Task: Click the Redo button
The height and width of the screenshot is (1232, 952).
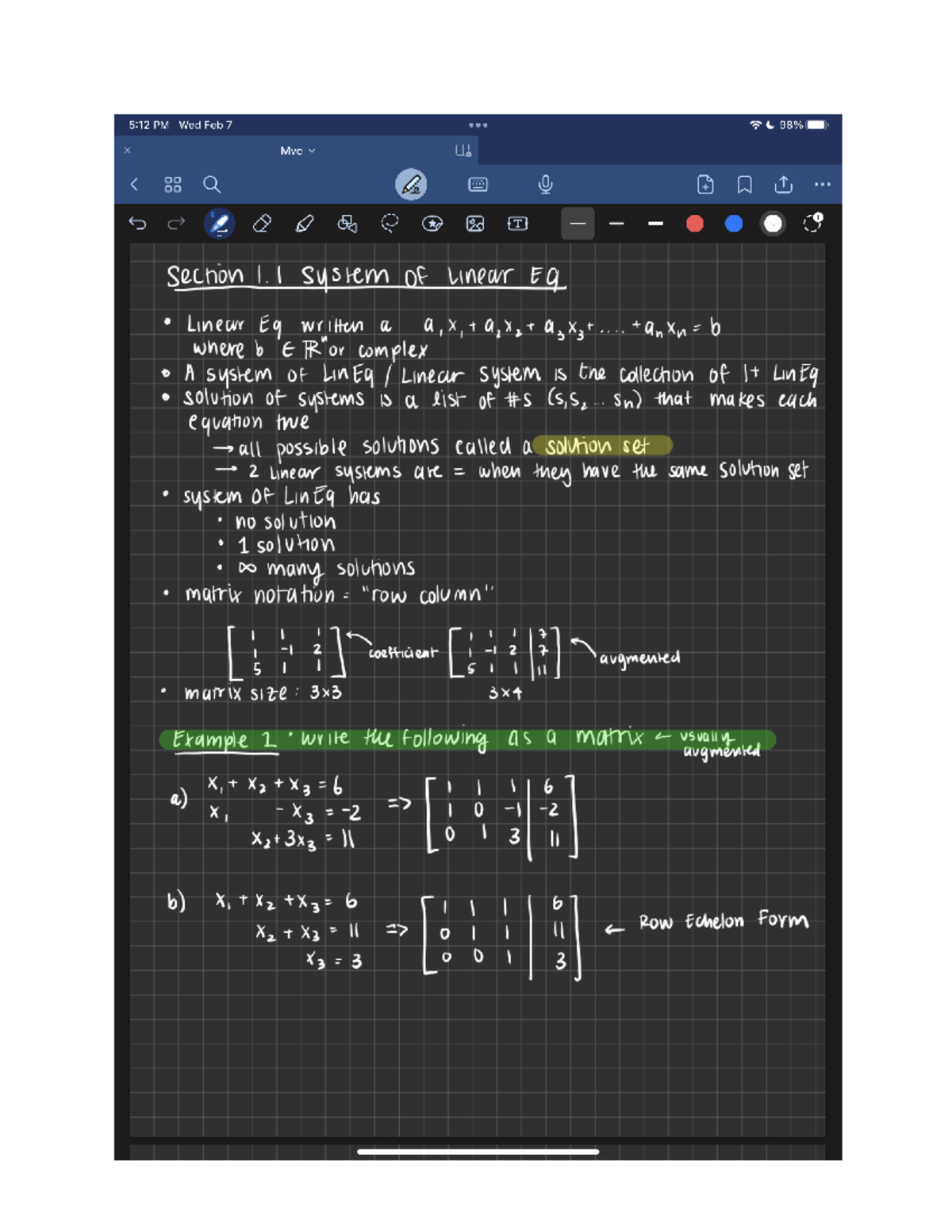Action: 175,223
